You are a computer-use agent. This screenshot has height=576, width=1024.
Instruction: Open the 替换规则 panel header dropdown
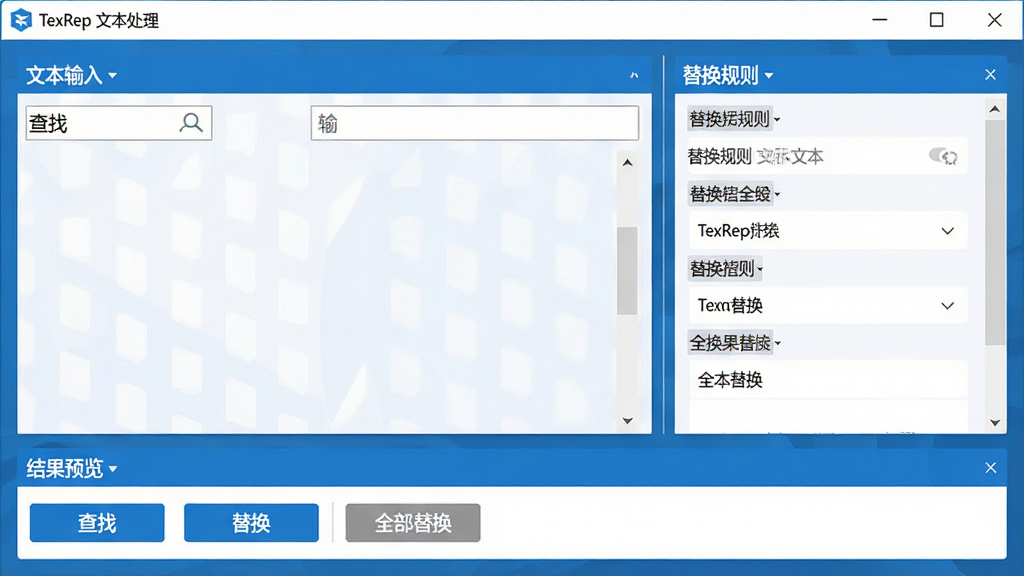pyautogui.click(x=769, y=76)
